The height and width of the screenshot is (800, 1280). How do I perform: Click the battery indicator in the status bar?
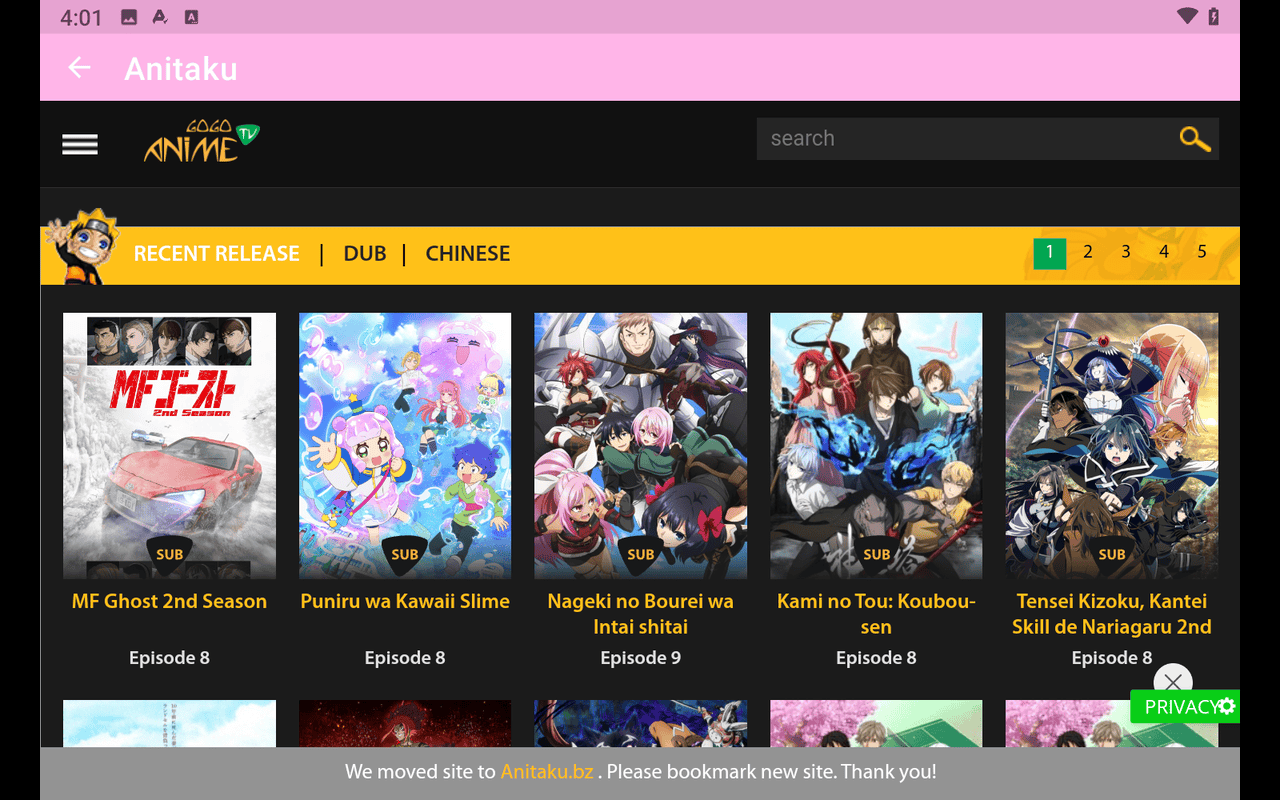pos(1215,16)
